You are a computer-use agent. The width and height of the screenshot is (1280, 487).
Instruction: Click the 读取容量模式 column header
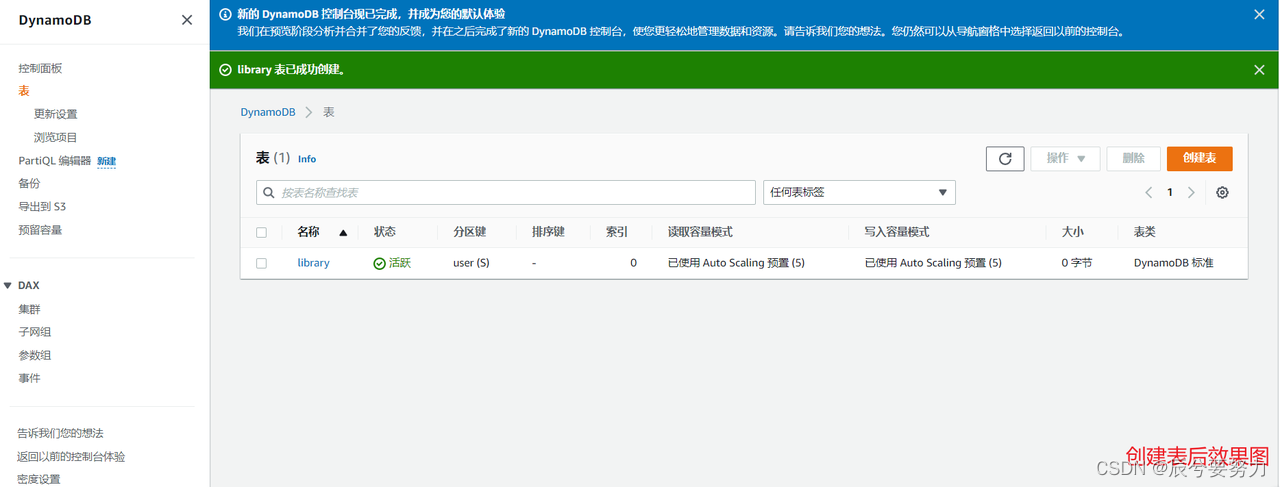pos(700,232)
